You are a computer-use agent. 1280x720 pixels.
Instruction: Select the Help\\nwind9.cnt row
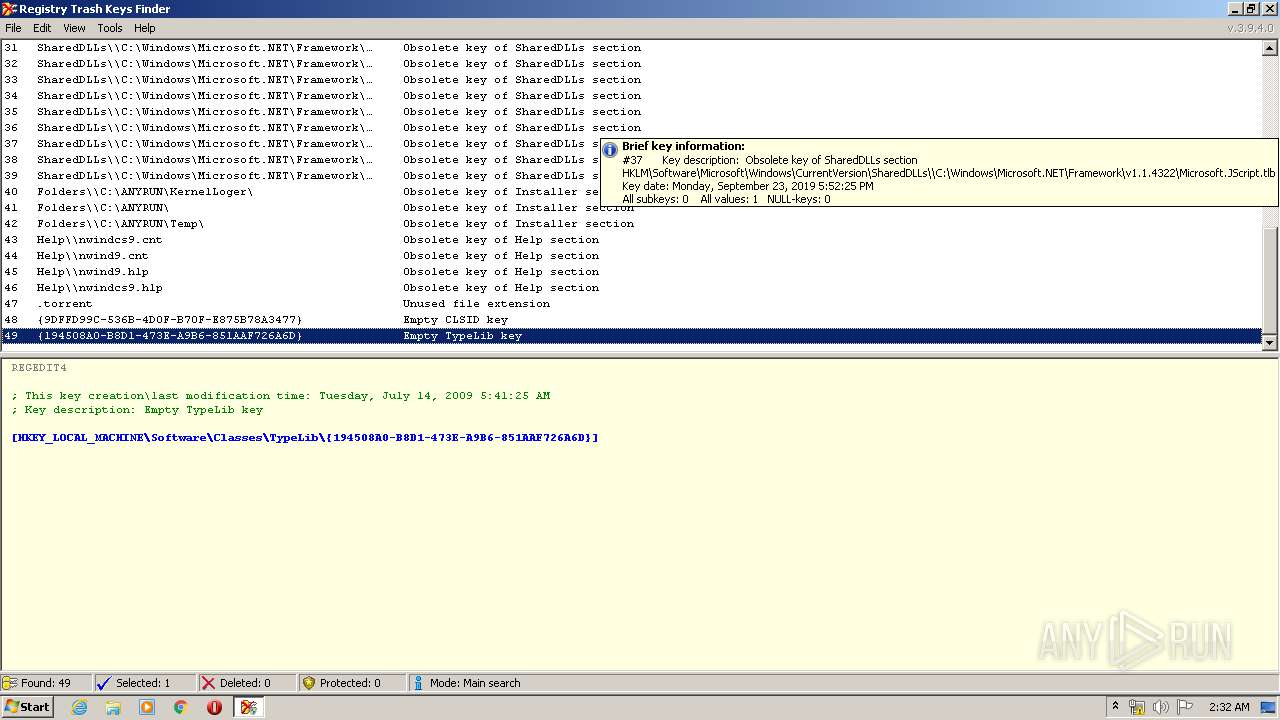pos(632,256)
